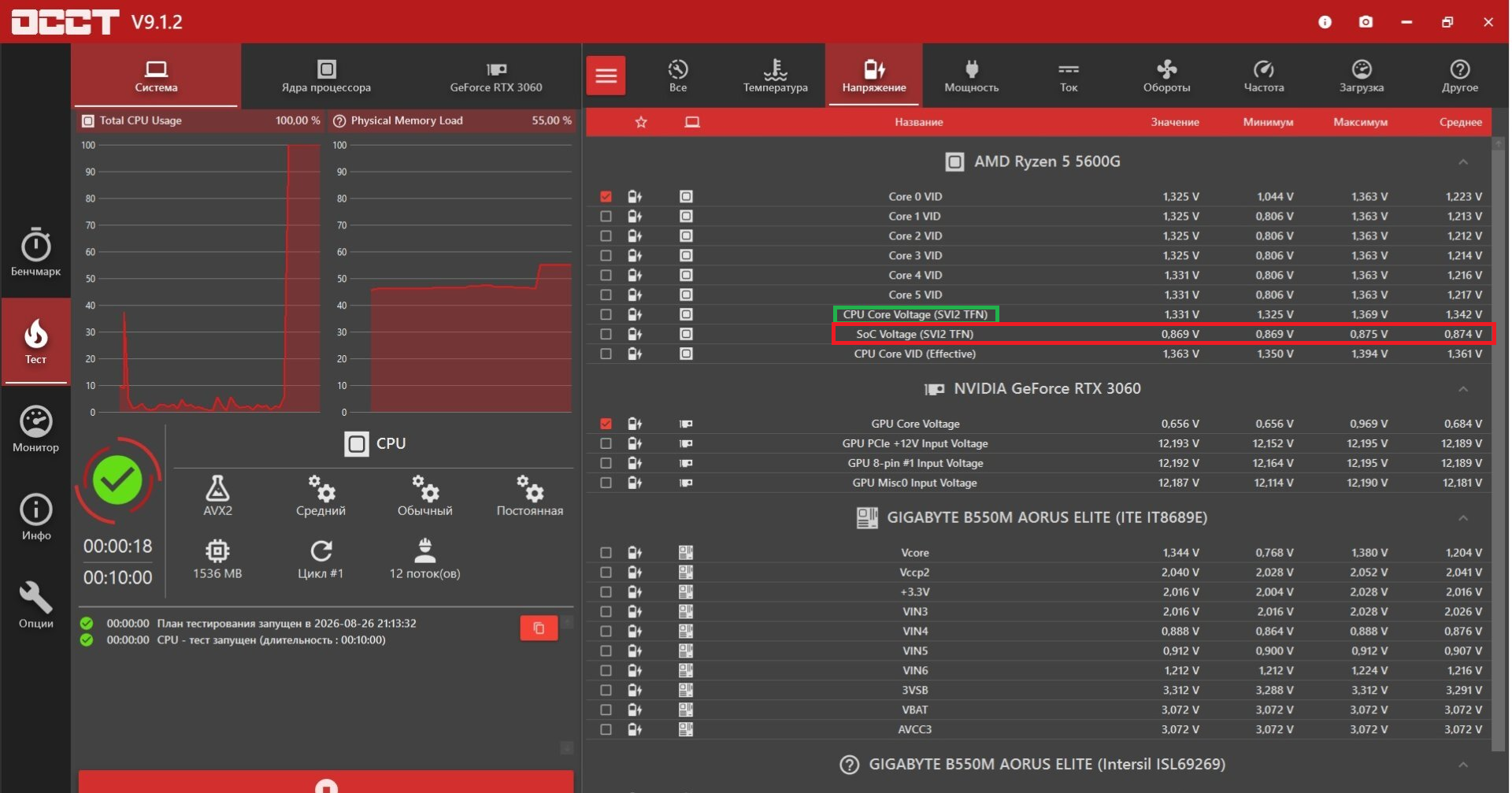Open the Тест flame section
This screenshot has height=793, width=1512.
35,341
